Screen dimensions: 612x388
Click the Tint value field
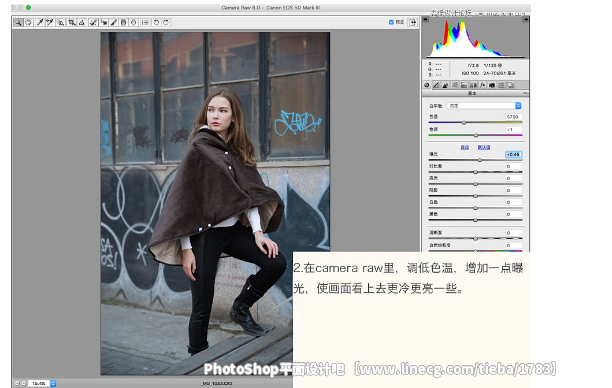coord(513,129)
